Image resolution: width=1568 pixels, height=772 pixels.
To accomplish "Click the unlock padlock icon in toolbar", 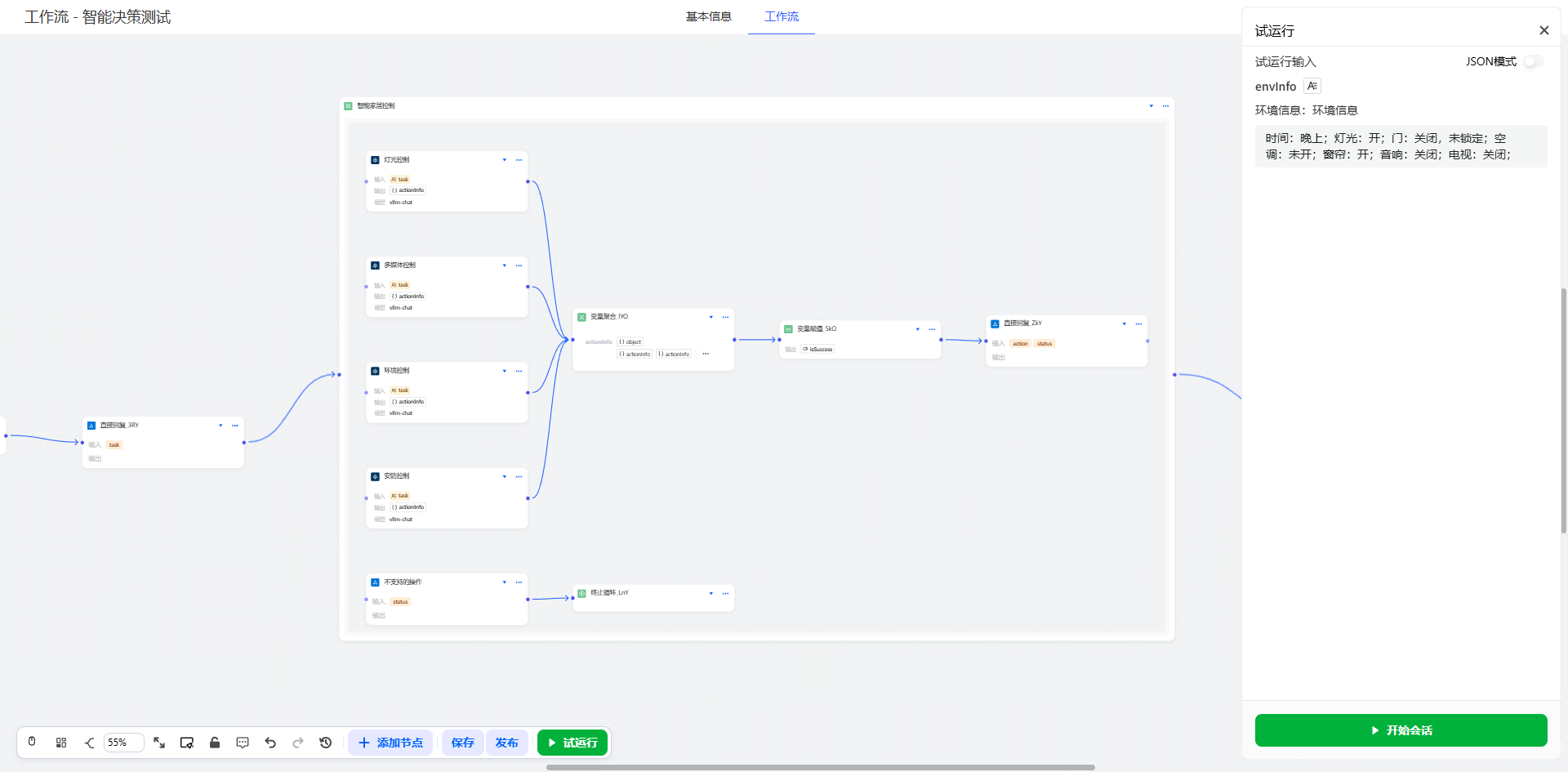I will coord(215,743).
